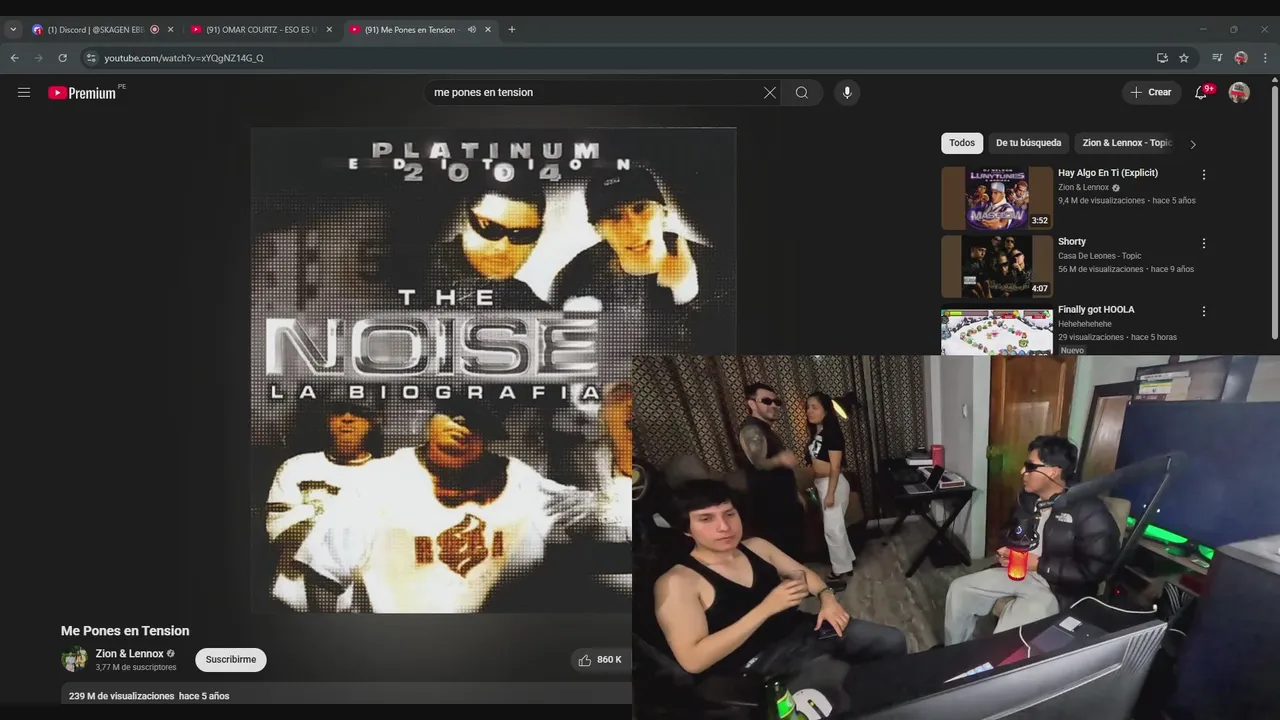Open the Chrome profile avatar
Viewport: 1280px width, 720px height.
pyautogui.click(x=1241, y=58)
